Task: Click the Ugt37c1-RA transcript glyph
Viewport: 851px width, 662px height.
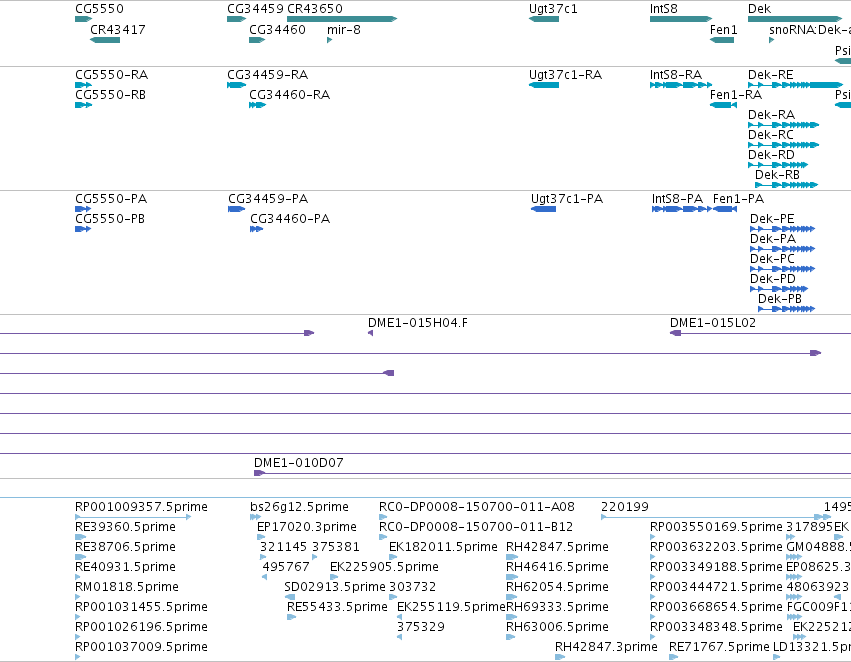Action: point(544,85)
